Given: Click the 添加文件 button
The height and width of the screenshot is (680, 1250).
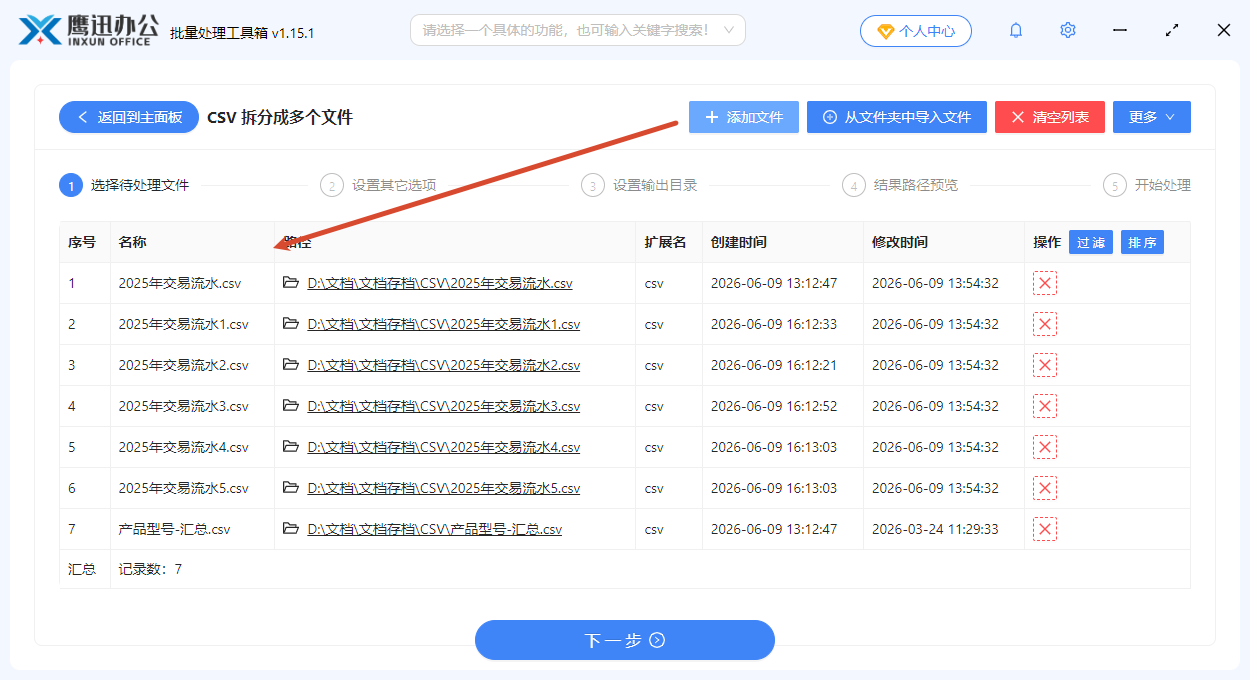Looking at the screenshot, I should (744, 117).
